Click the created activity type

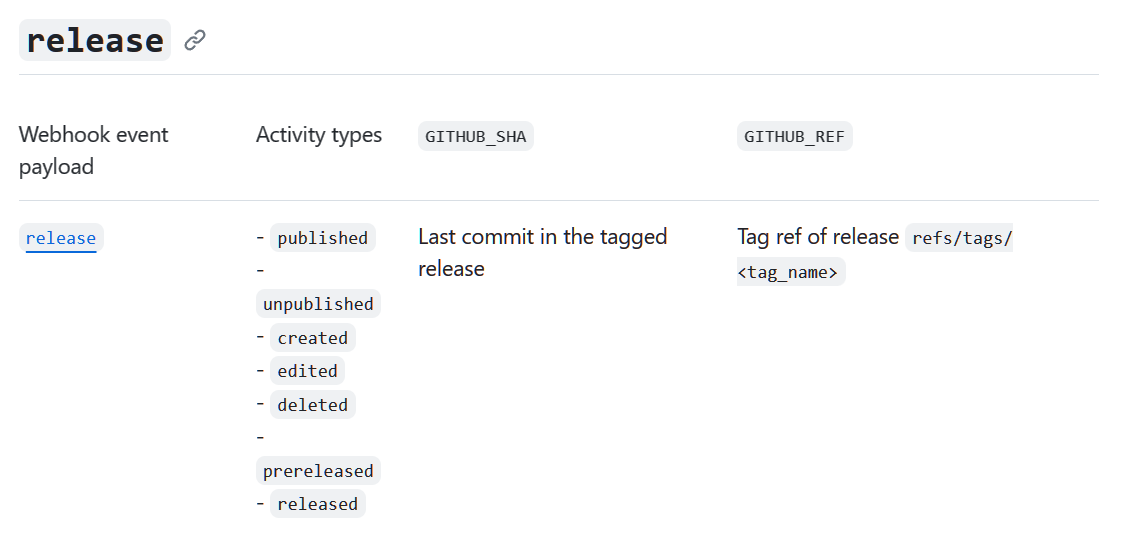(x=312, y=338)
